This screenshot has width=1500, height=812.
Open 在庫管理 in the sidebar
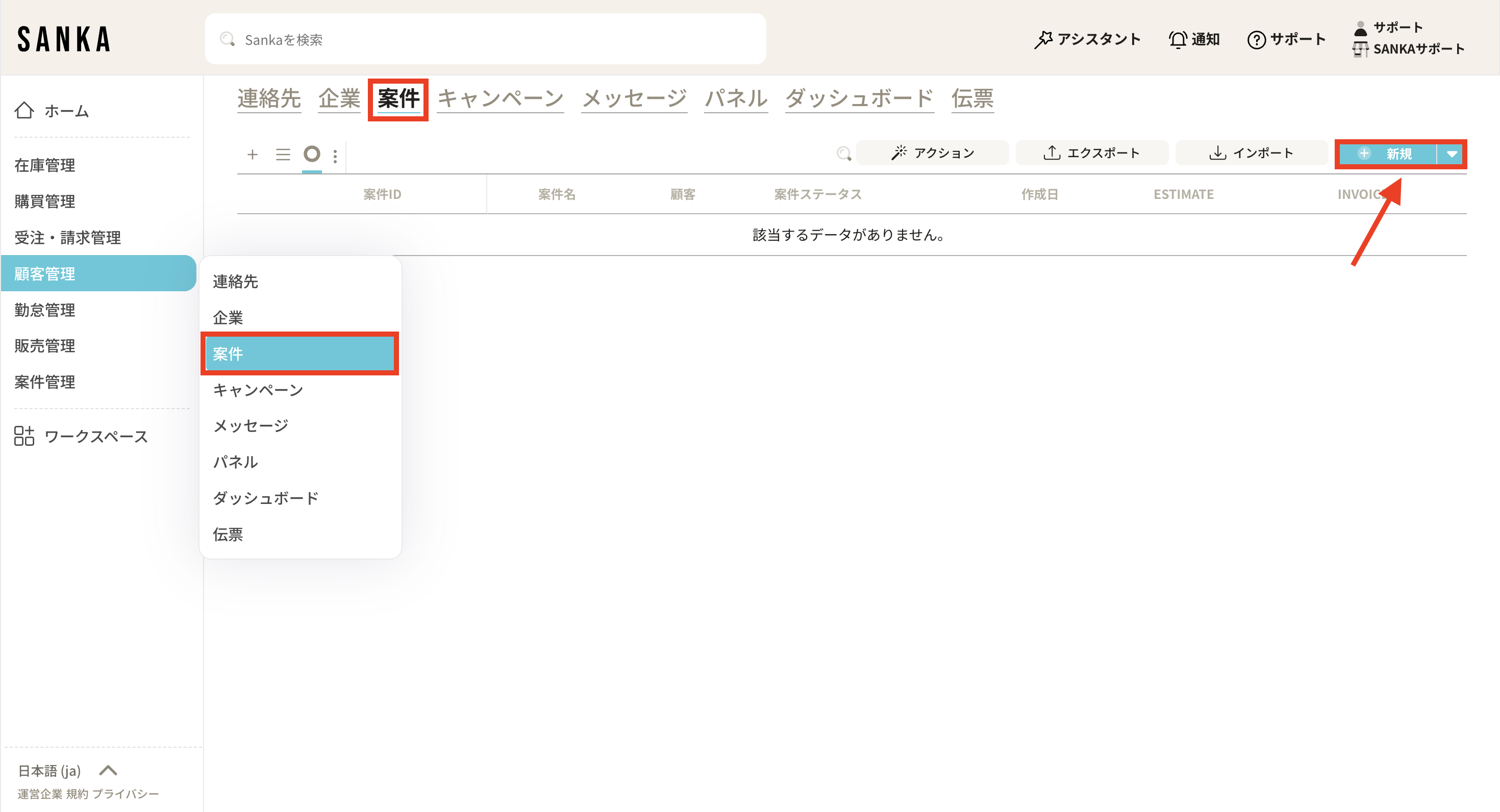(45, 165)
